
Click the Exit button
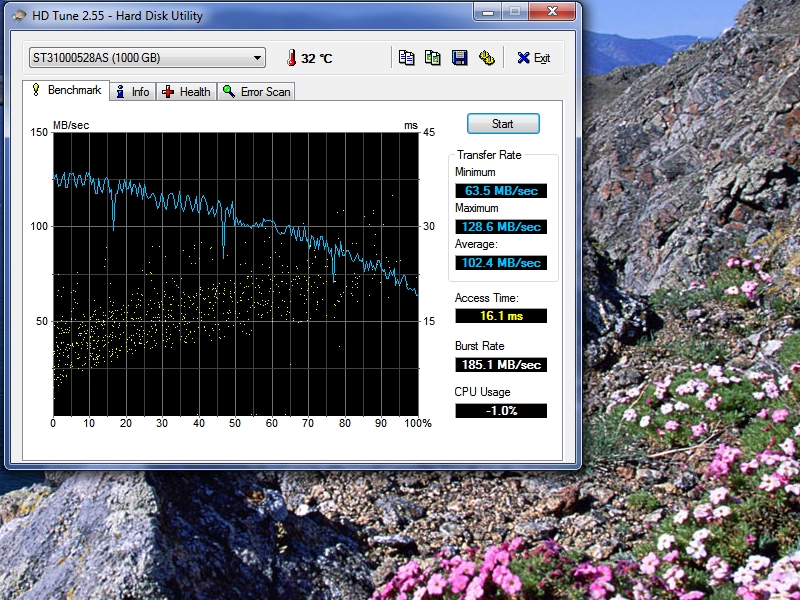534,58
